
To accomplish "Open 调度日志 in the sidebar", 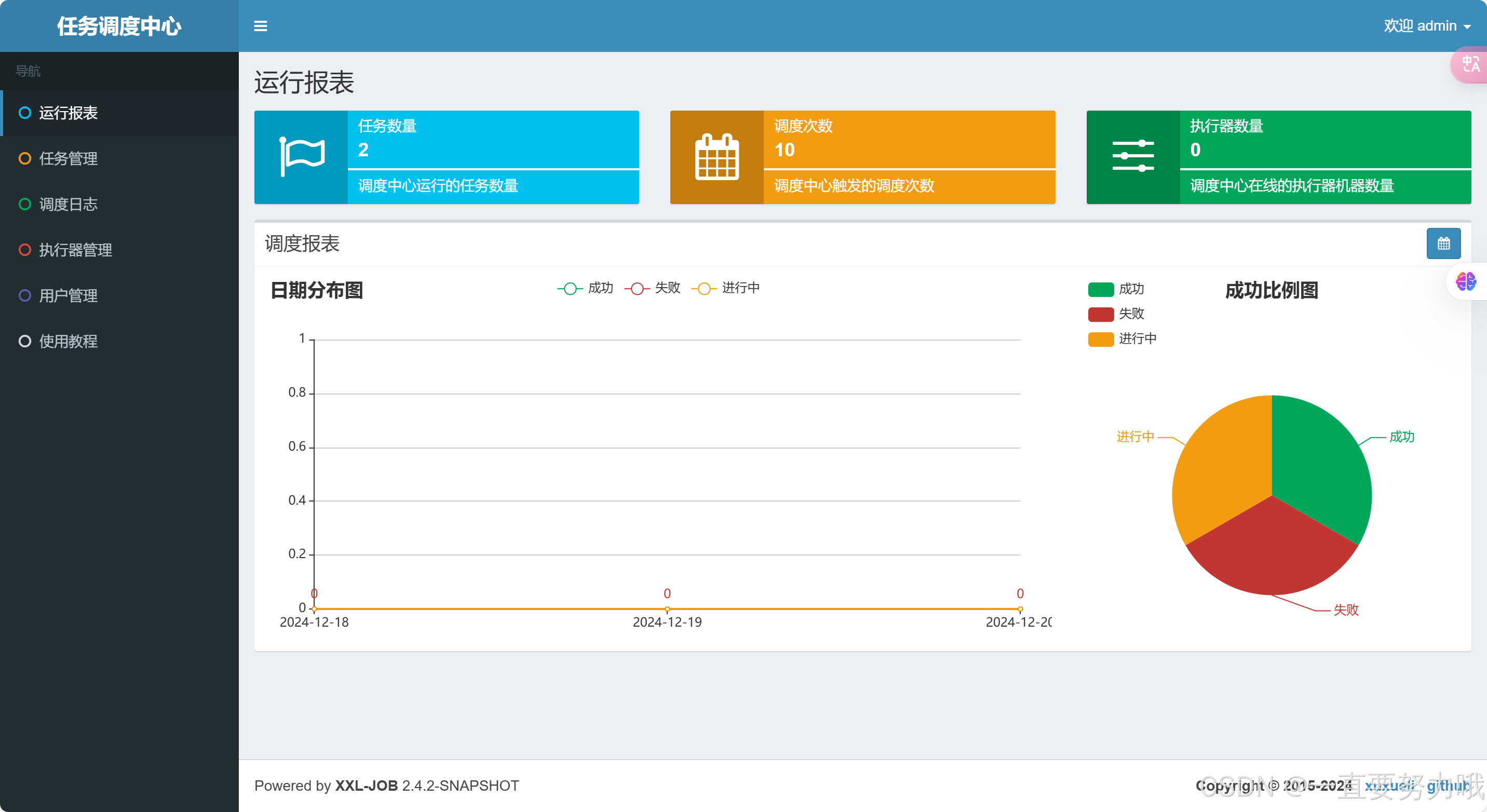I will point(68,204).
